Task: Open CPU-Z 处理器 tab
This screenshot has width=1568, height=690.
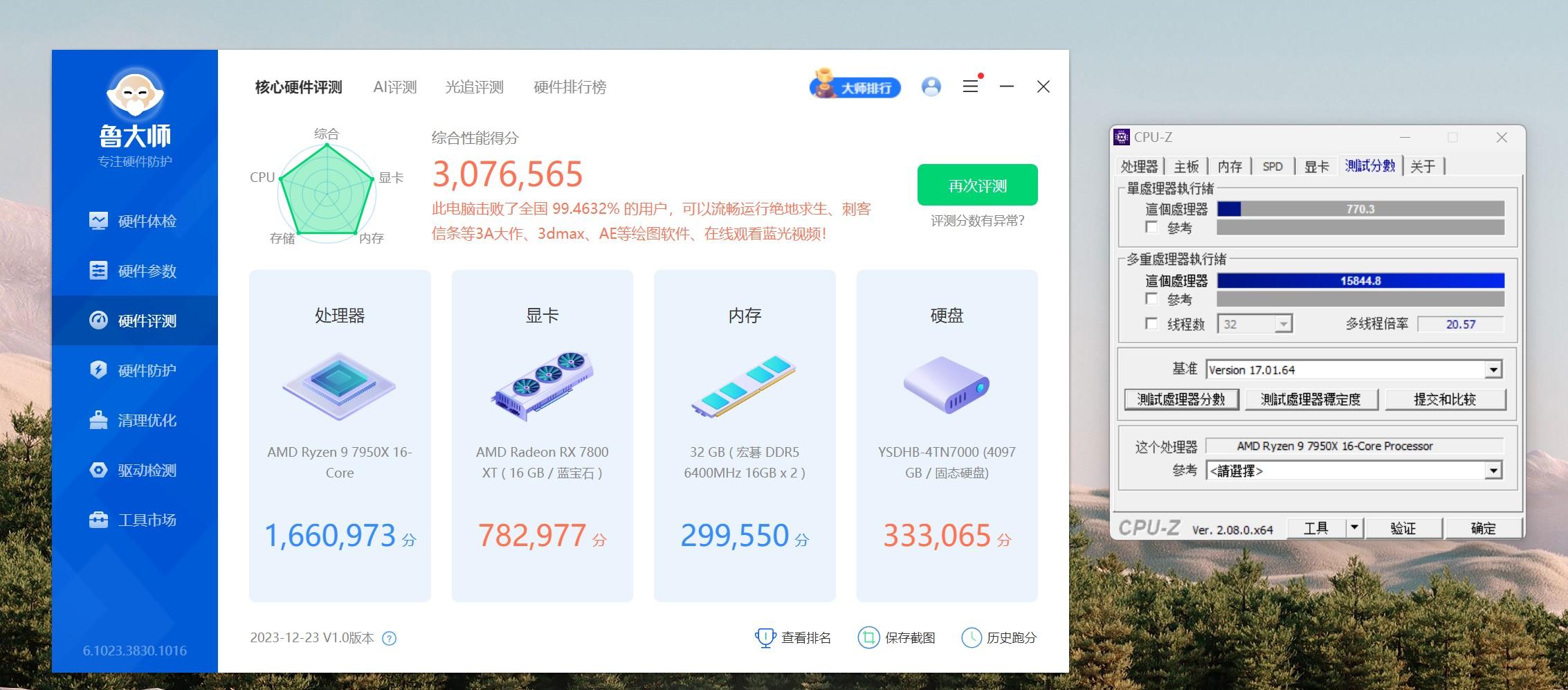Action: click(1139, 166)
